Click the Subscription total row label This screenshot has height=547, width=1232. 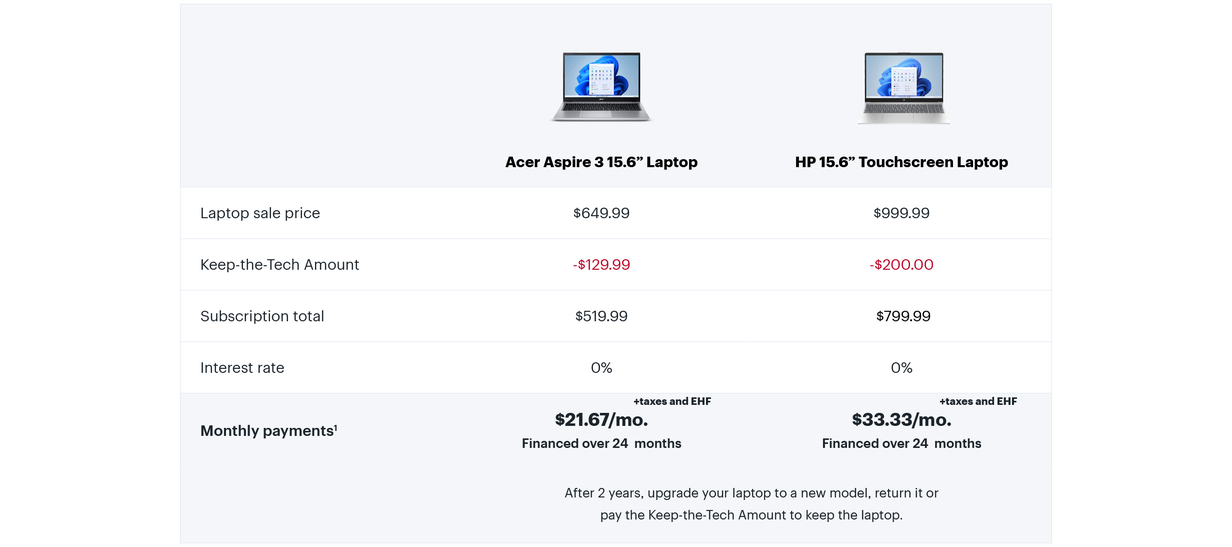262,316
